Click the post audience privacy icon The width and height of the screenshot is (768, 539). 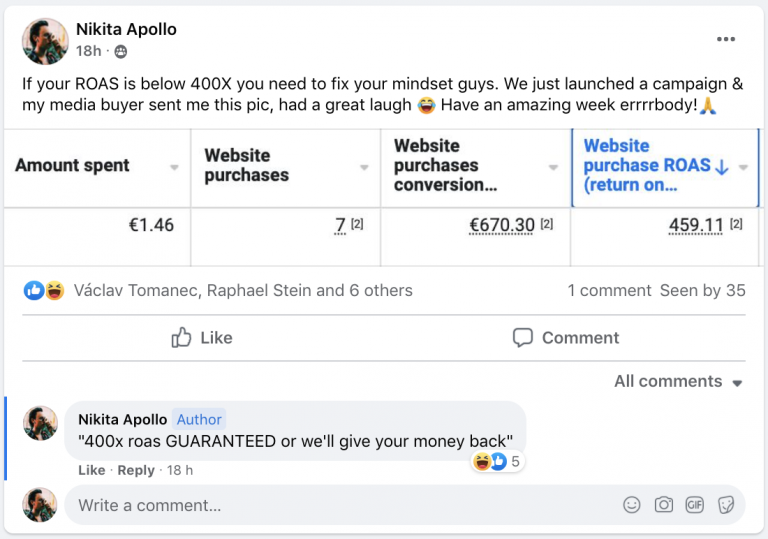(121, 52)
